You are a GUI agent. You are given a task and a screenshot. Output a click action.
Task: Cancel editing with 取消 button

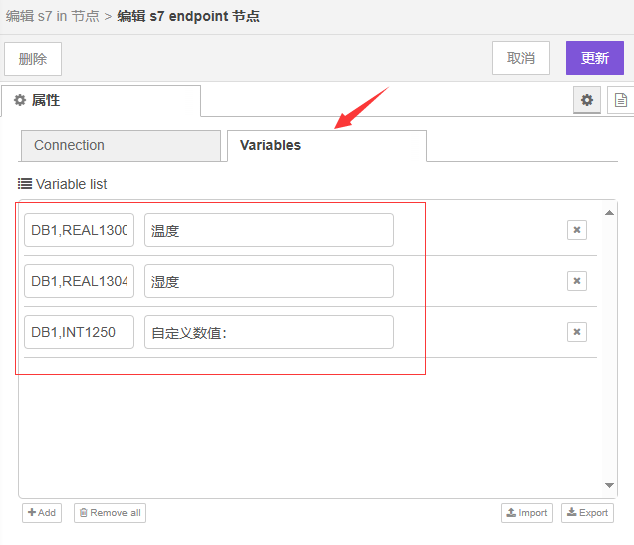(x=521, y=58)
